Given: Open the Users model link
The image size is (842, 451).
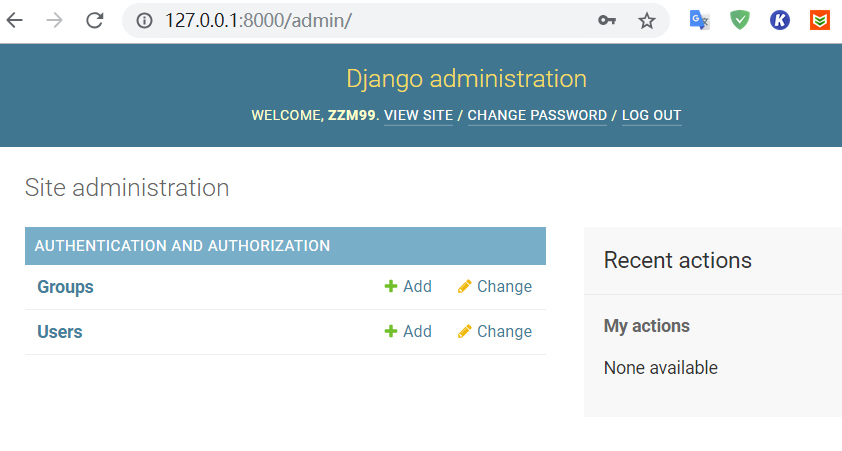Looking at the screenshot, I should click(x=60, y=332).
